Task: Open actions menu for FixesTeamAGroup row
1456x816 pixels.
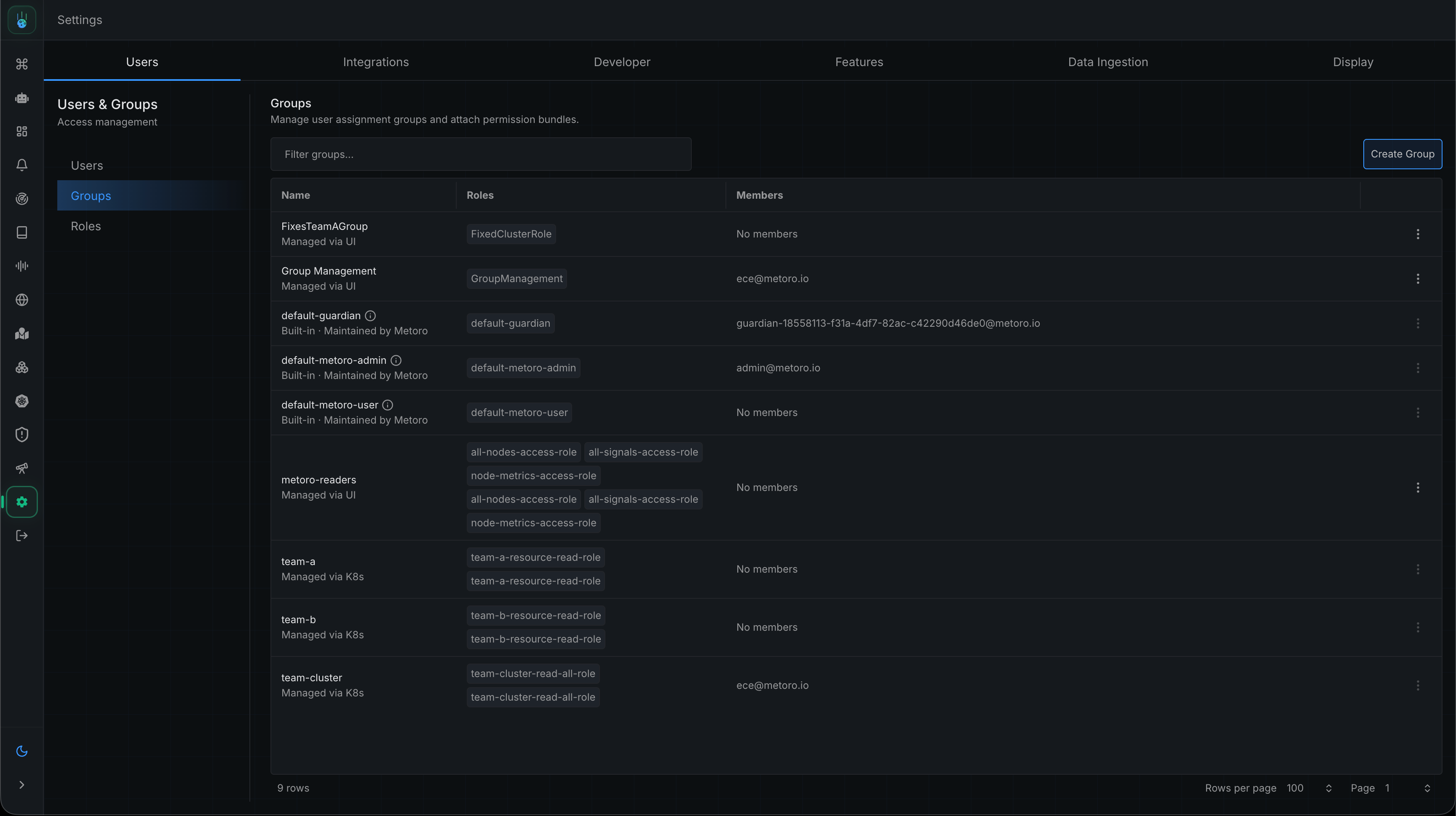Action: click(x=1418, y=234)
